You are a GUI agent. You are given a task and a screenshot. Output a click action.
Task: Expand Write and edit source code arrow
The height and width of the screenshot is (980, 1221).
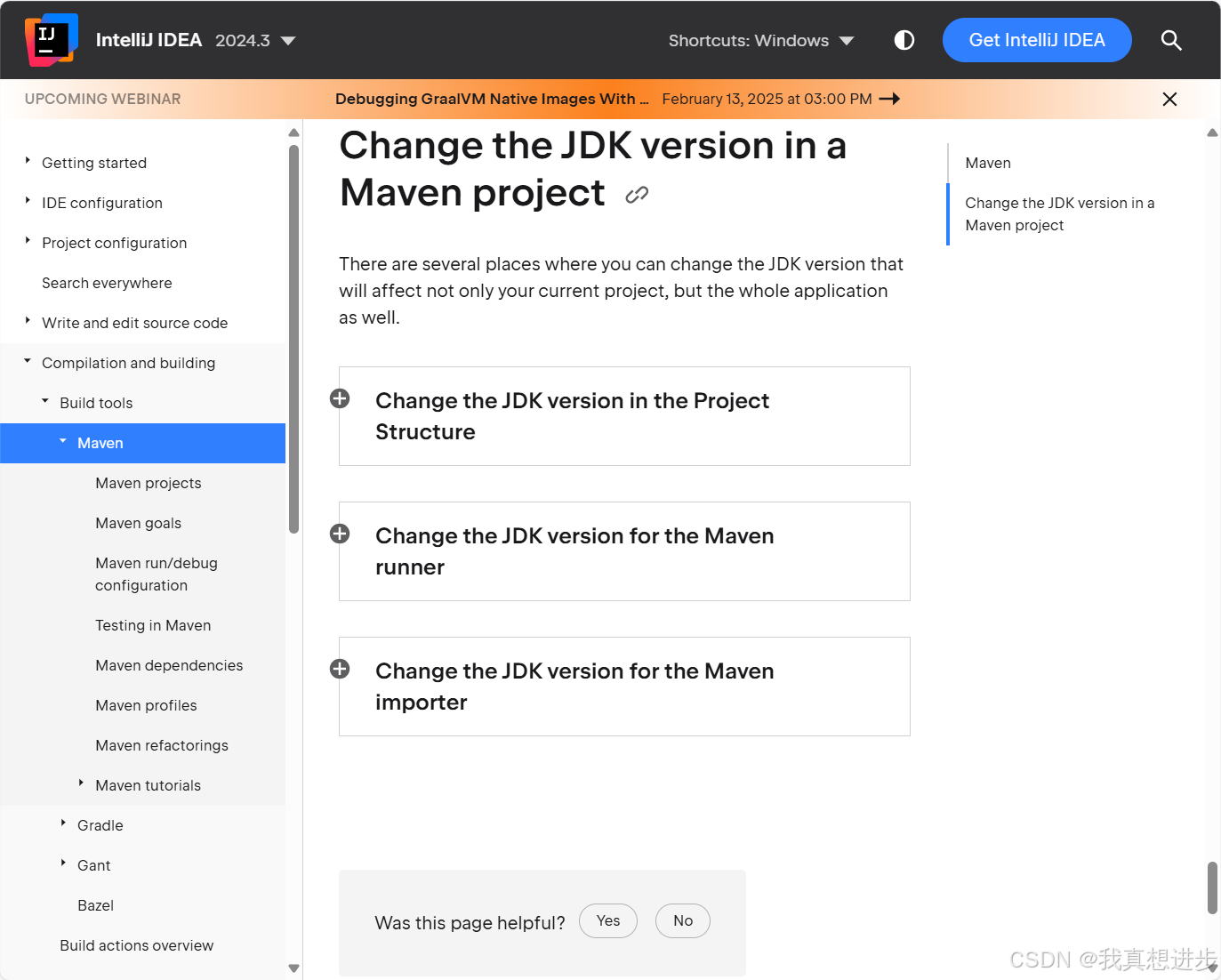click(28, 321)
